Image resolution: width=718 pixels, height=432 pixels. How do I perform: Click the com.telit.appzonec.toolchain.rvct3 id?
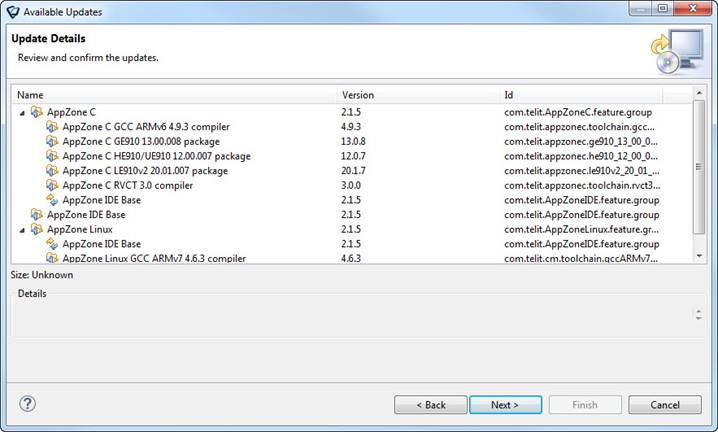(582, 186)
